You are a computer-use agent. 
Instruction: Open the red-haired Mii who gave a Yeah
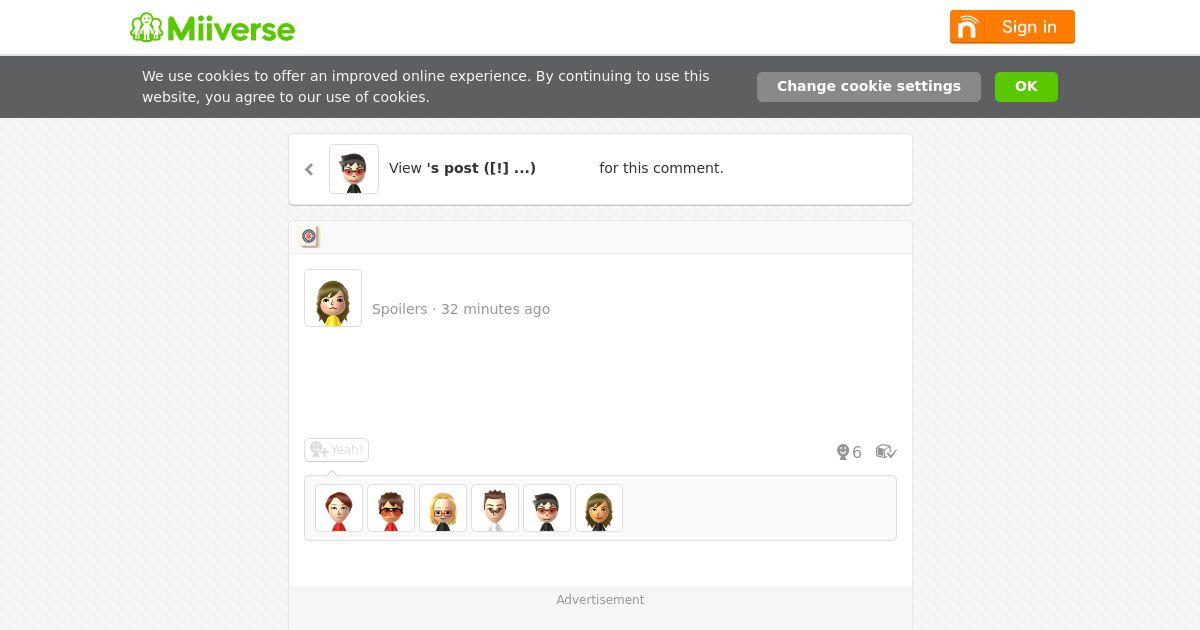[x=339, y=508]
